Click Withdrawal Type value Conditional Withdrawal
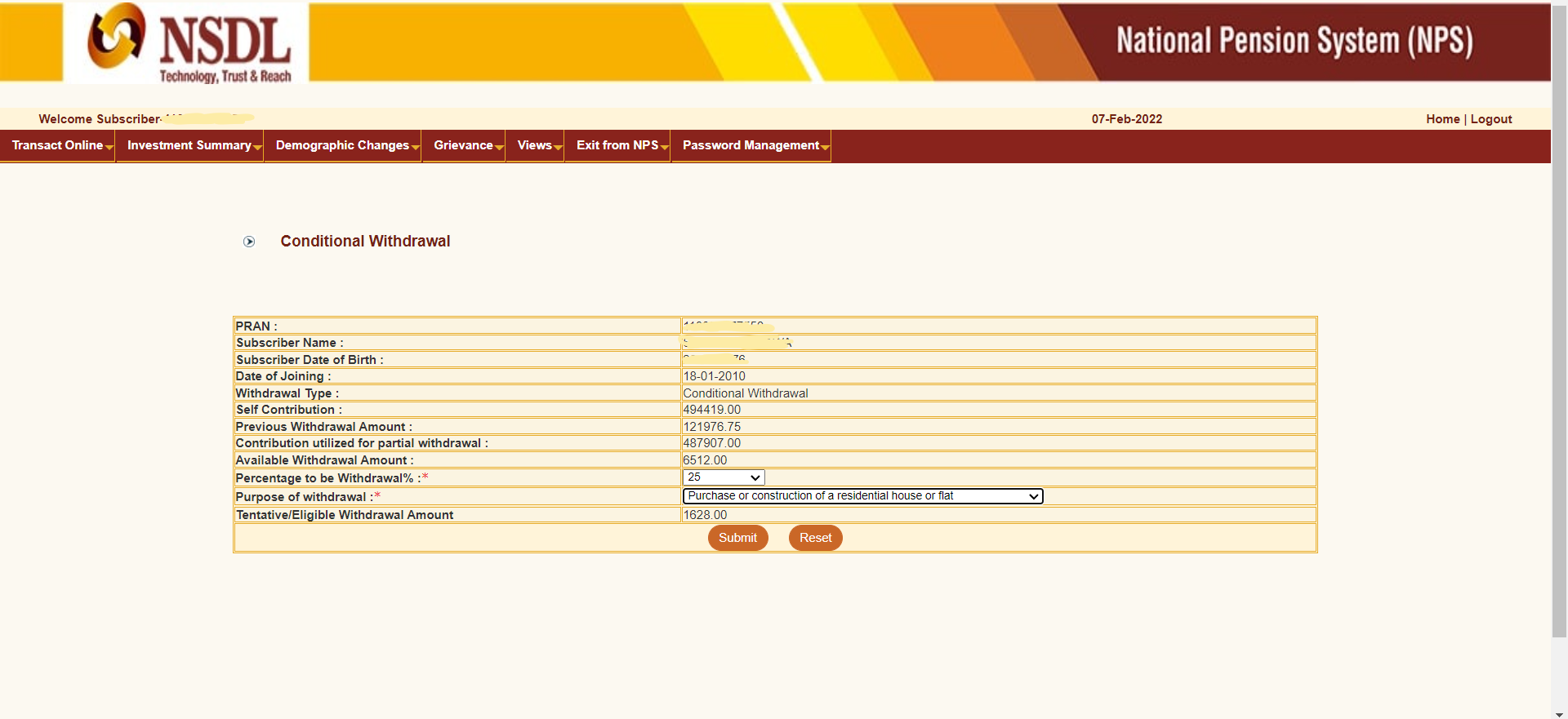 (746, 393)
